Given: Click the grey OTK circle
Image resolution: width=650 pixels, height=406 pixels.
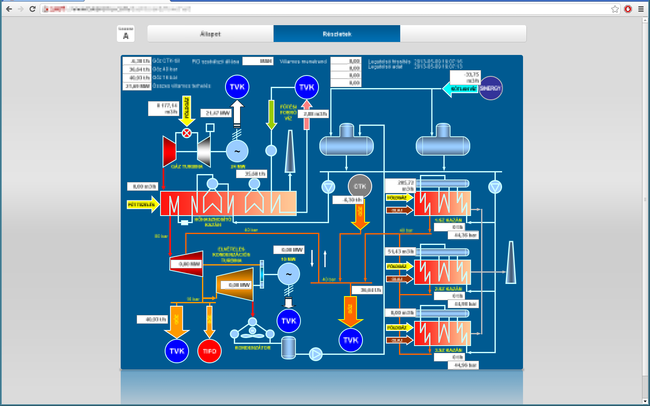Looking at the screenshot, I should coord(360,187).
